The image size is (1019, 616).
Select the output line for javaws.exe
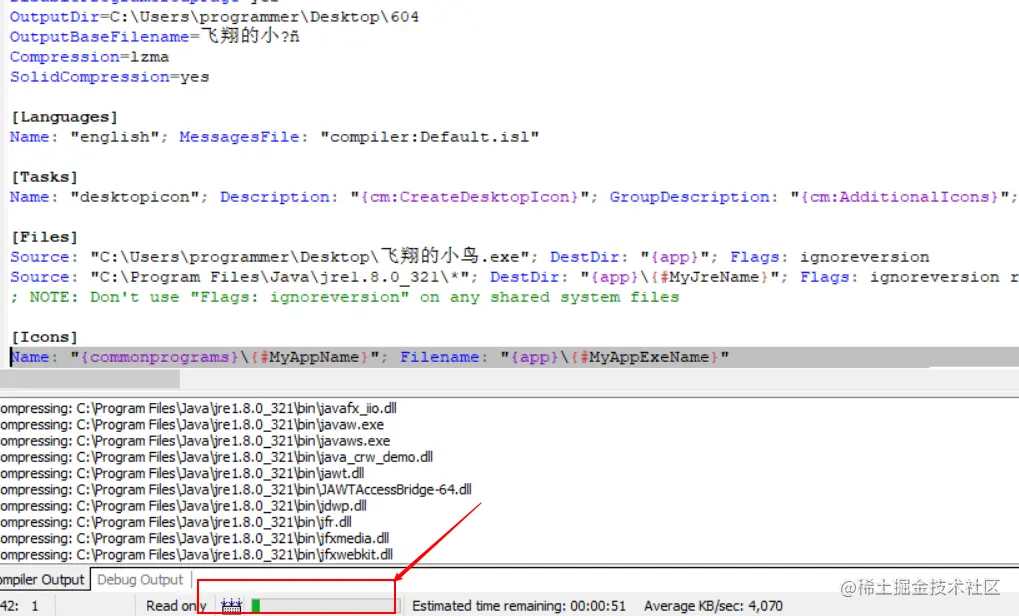[195, 441]
